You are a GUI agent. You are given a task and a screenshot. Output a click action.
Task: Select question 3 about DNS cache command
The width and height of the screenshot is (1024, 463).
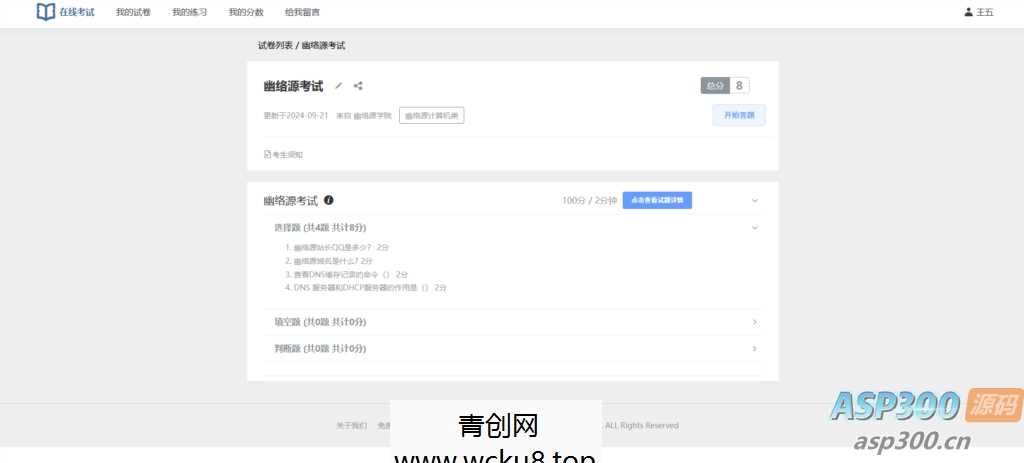coord(346,274)
